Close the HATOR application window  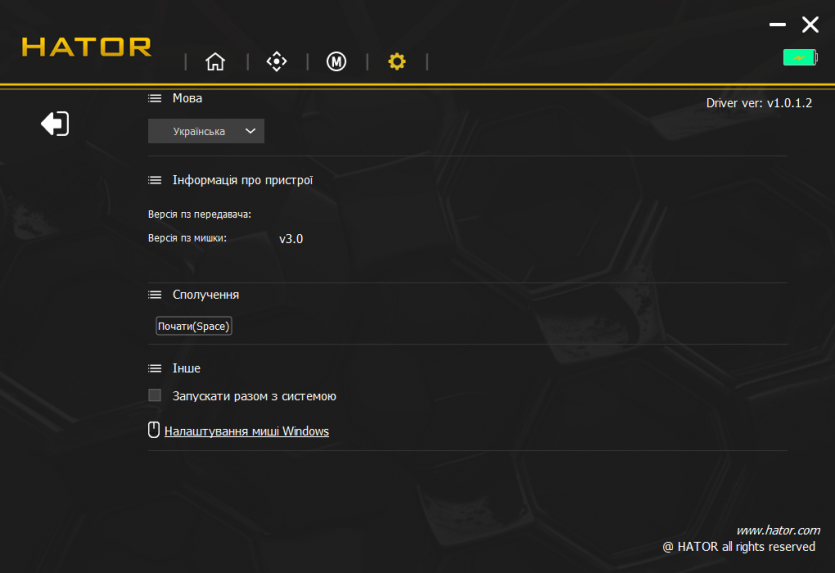pyautogui.click(x=810, y=25)
